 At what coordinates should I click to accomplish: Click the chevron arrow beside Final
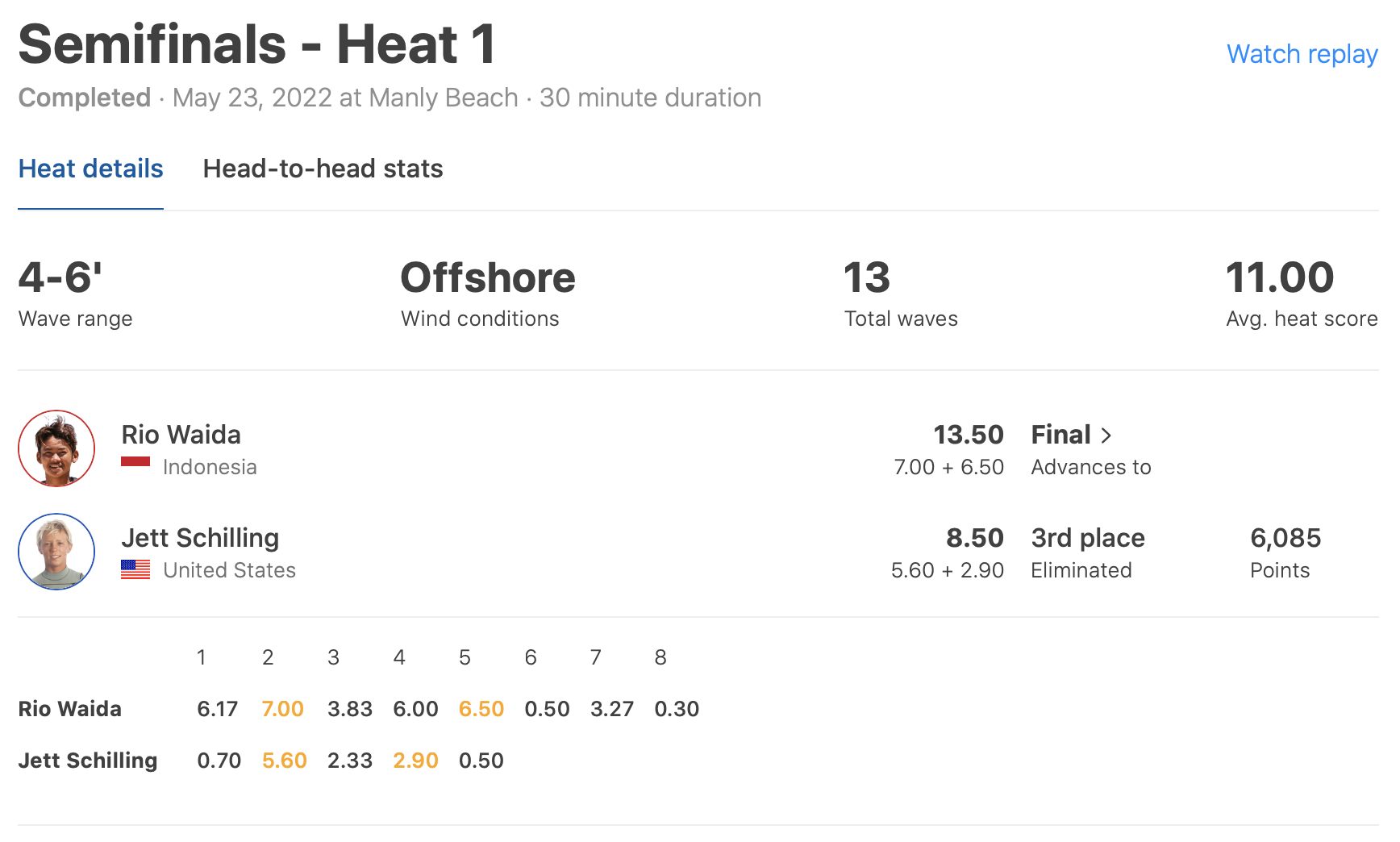pyautogui.click(x=1106, y=436)
